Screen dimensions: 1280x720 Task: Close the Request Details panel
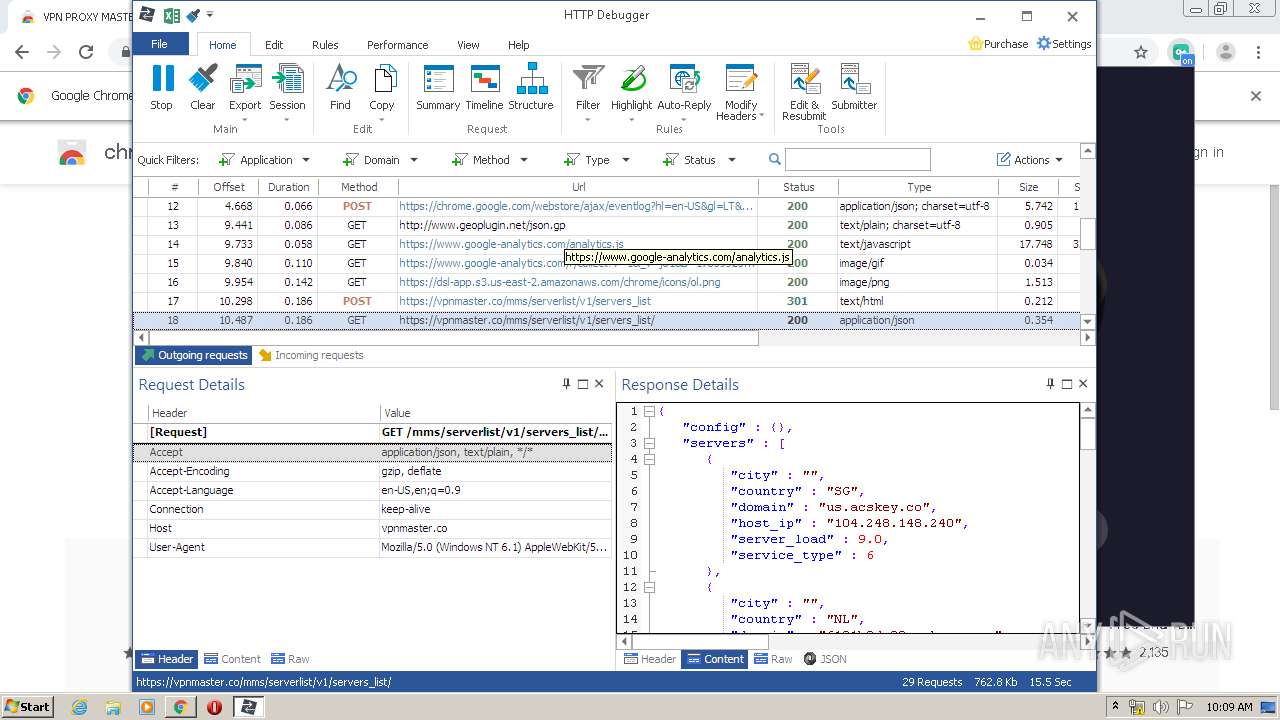click(599, 384)
